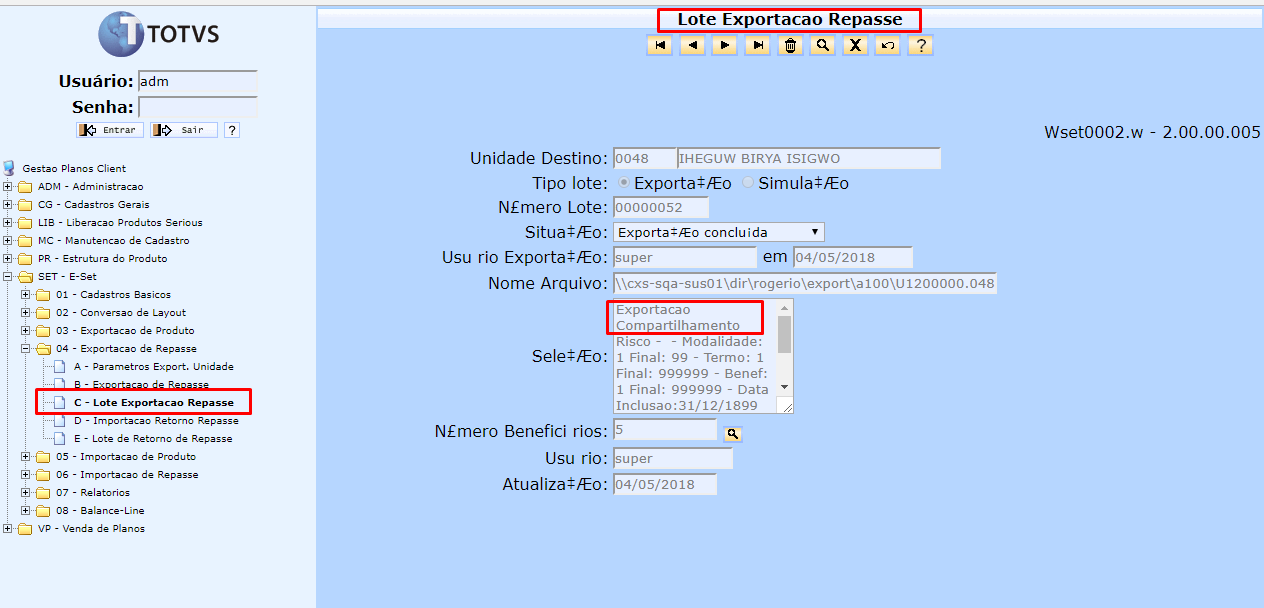The width and height of the screenshot is (1264, 608).
Task: Expand the 08 - Balance-Line plus box
Action: [26, 511]
